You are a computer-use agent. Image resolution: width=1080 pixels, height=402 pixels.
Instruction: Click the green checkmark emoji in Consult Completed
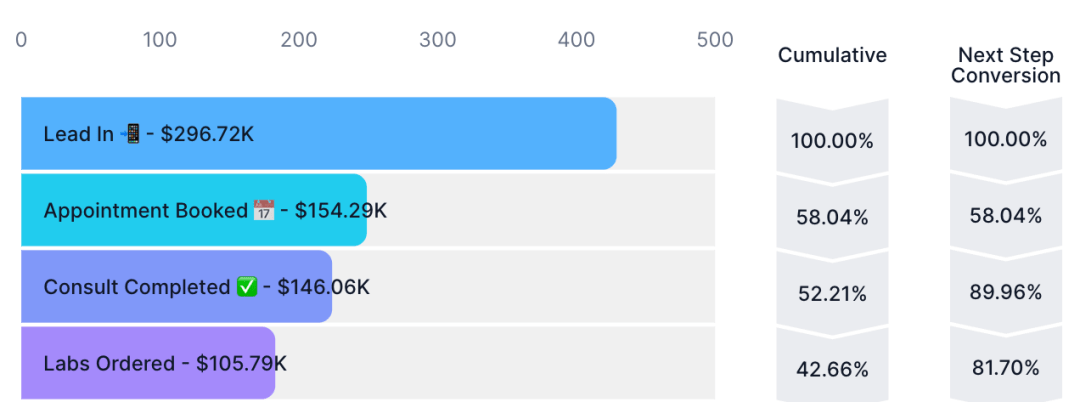tap(247, 286)
